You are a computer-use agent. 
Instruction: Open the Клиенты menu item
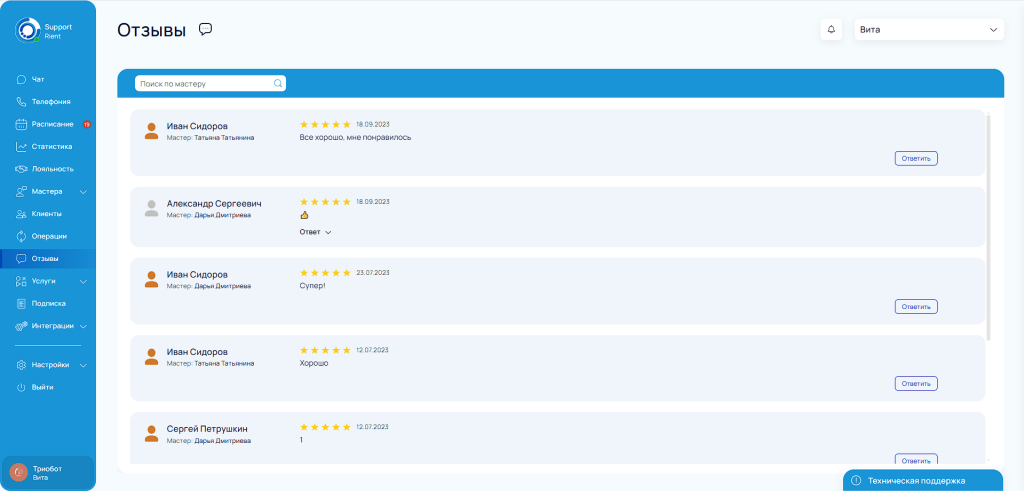click(46, 214)
